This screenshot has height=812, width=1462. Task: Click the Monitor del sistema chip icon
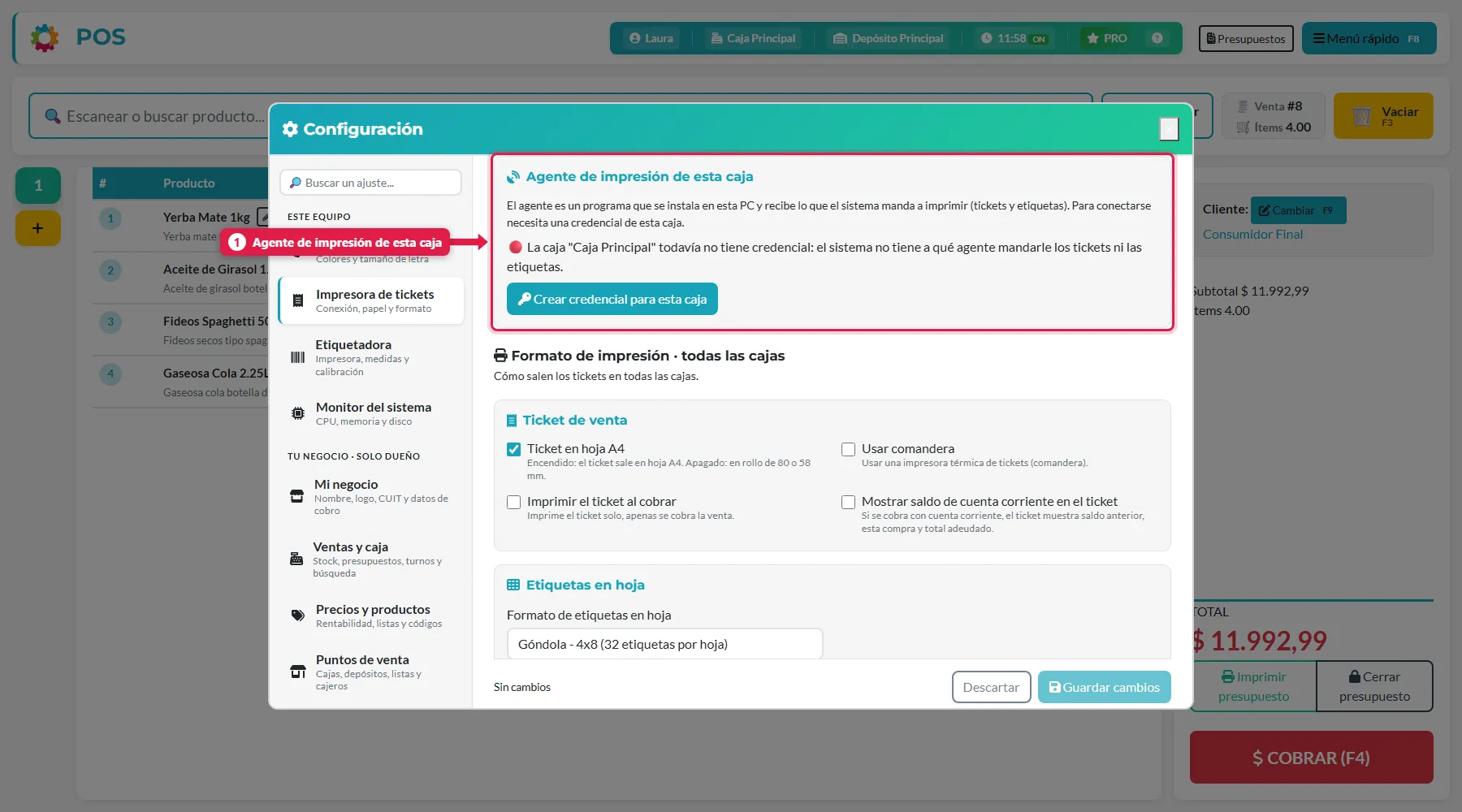pyautogui.click(x=298, y=413)
